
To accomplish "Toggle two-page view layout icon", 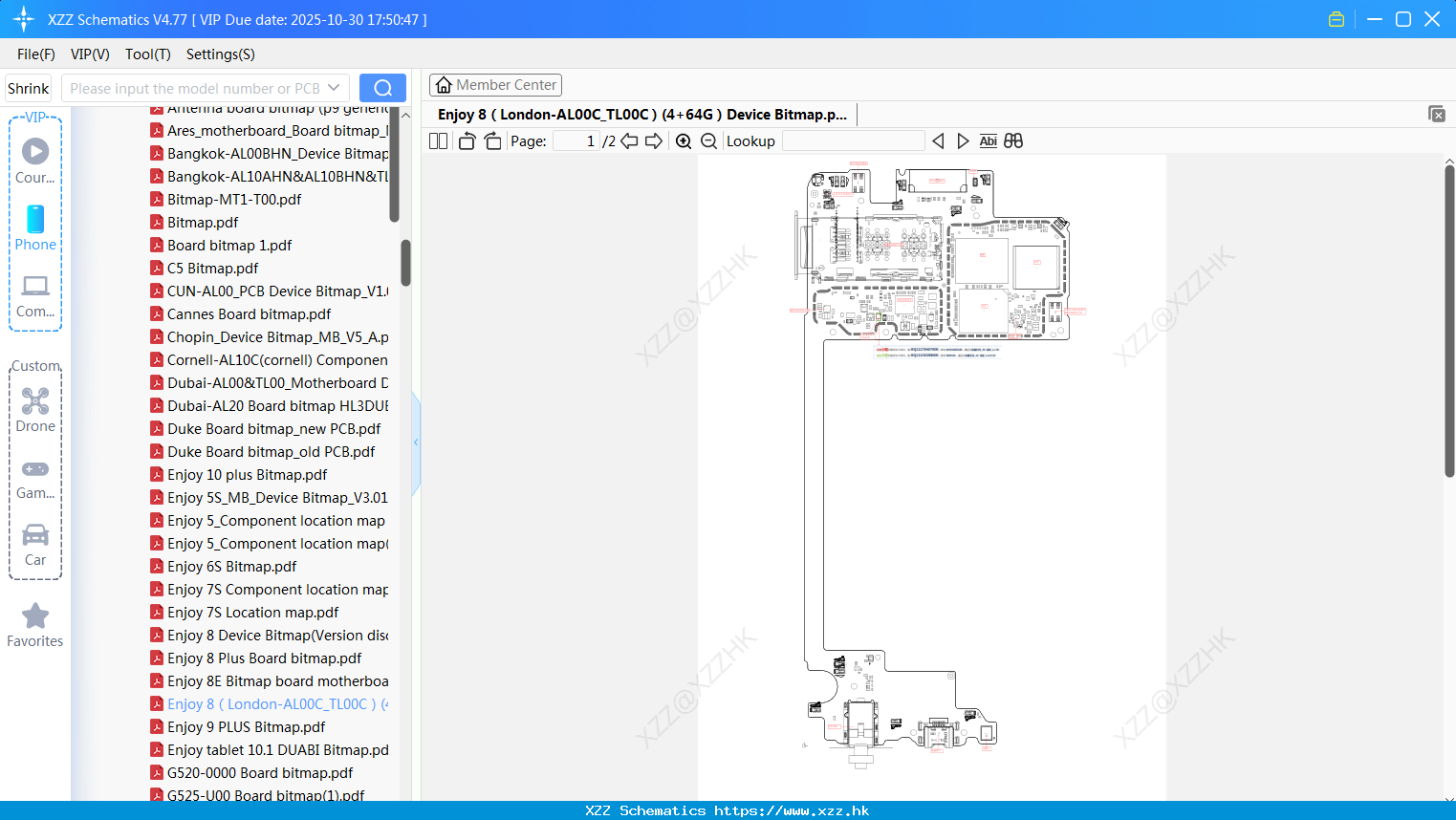I will coord(438,140).
